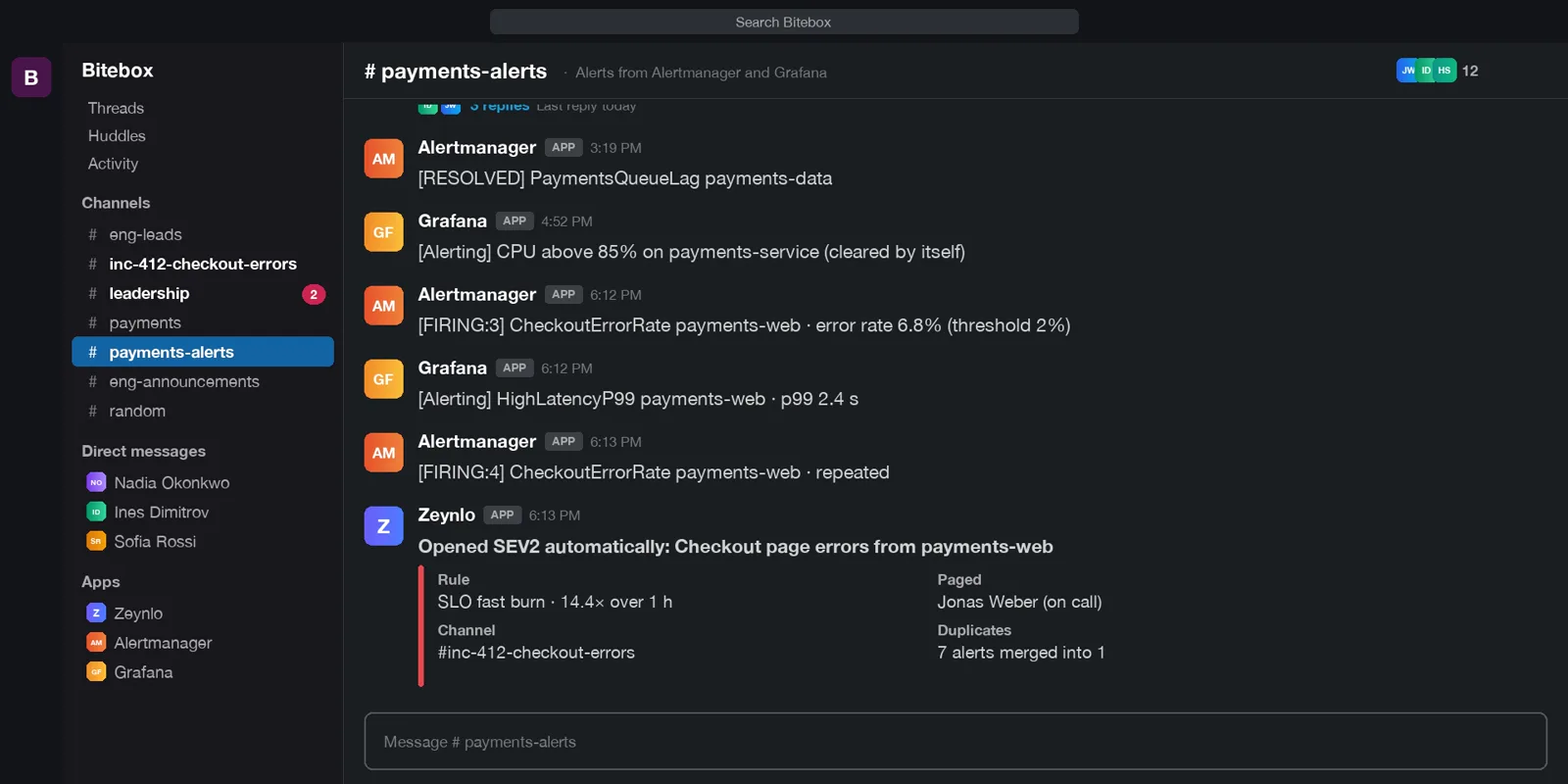Image resolution: width=1568 pixels, height=784 pixels.
Task: Click the JW member avatar in the header
Action: point(1407,71)
